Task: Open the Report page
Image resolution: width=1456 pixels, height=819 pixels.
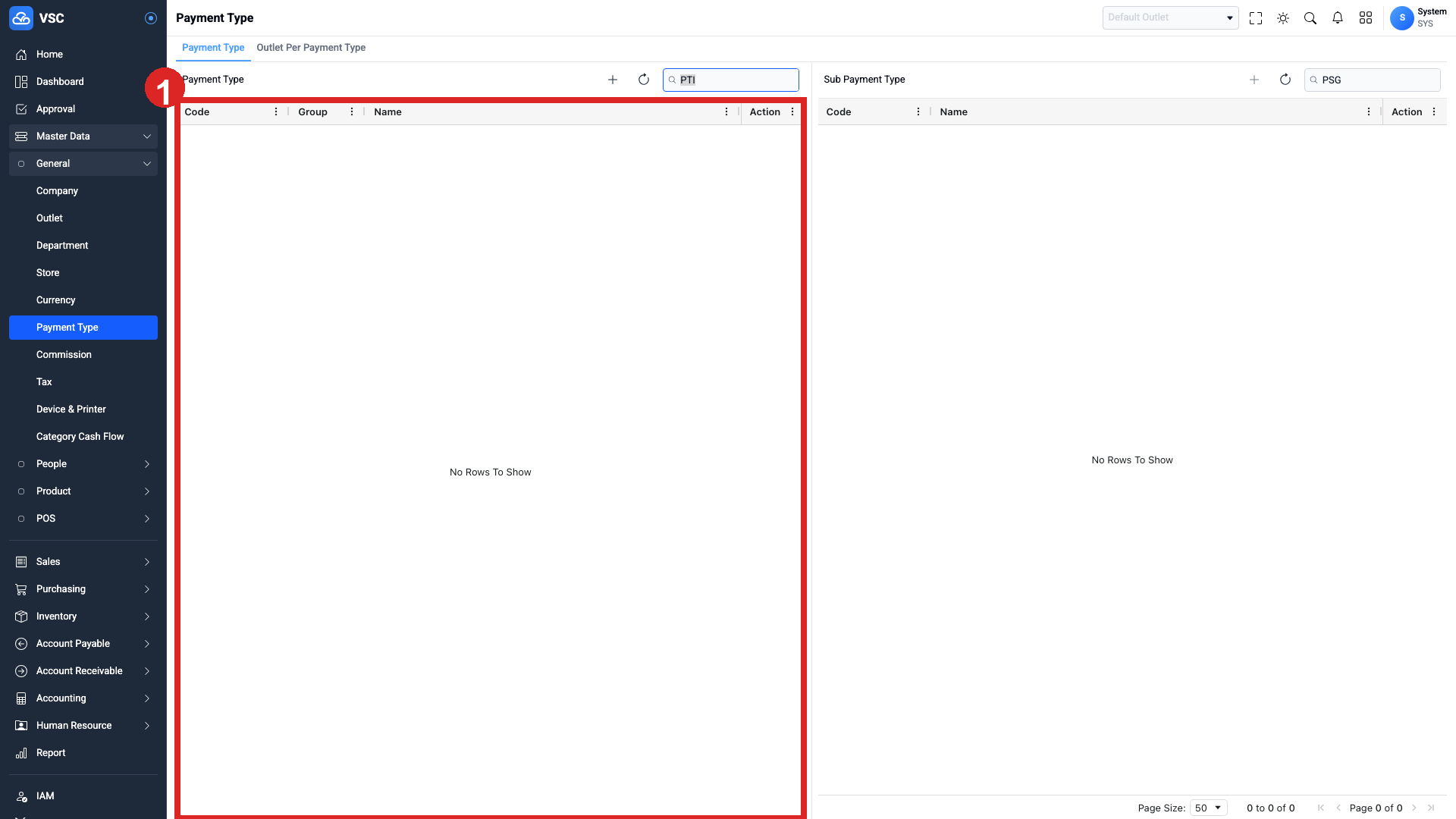Action: pyautogui.click(x=83, y=753)
